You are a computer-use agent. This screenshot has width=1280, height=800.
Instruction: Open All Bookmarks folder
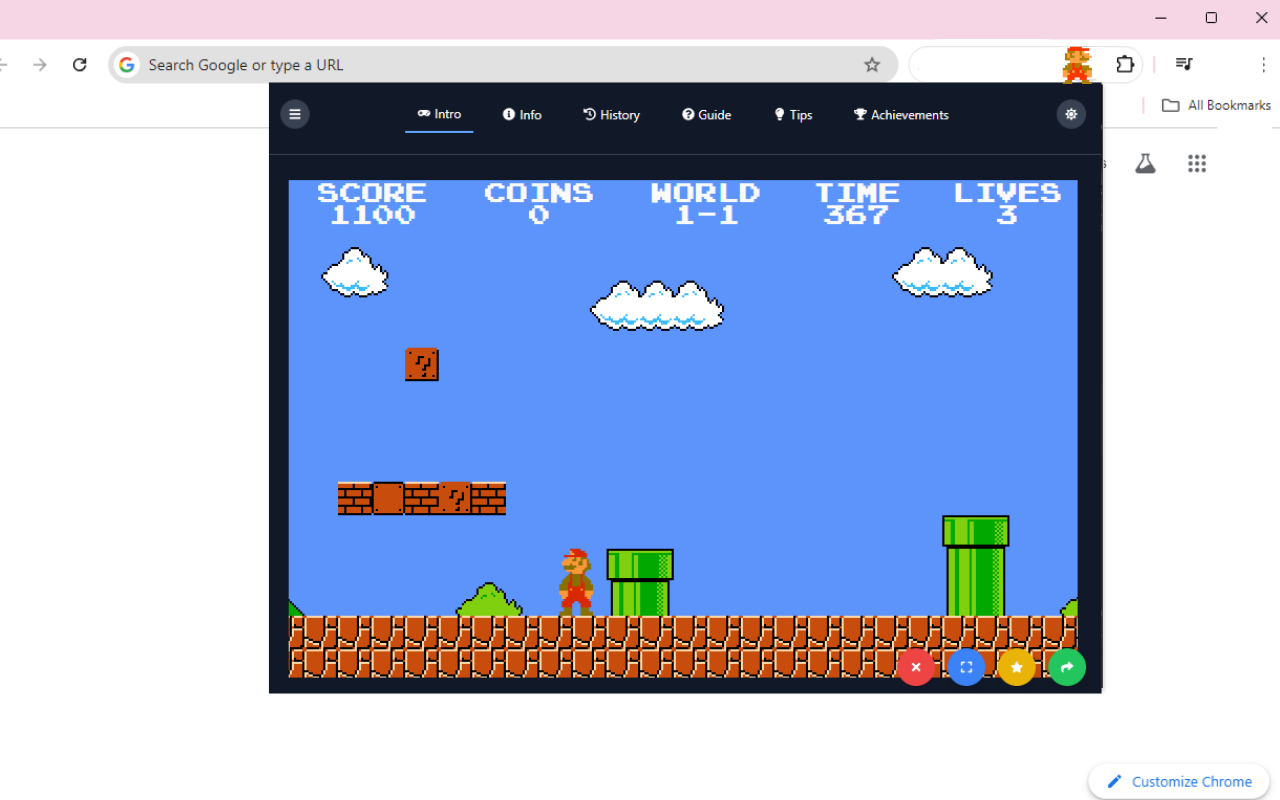coord(1216,105)
